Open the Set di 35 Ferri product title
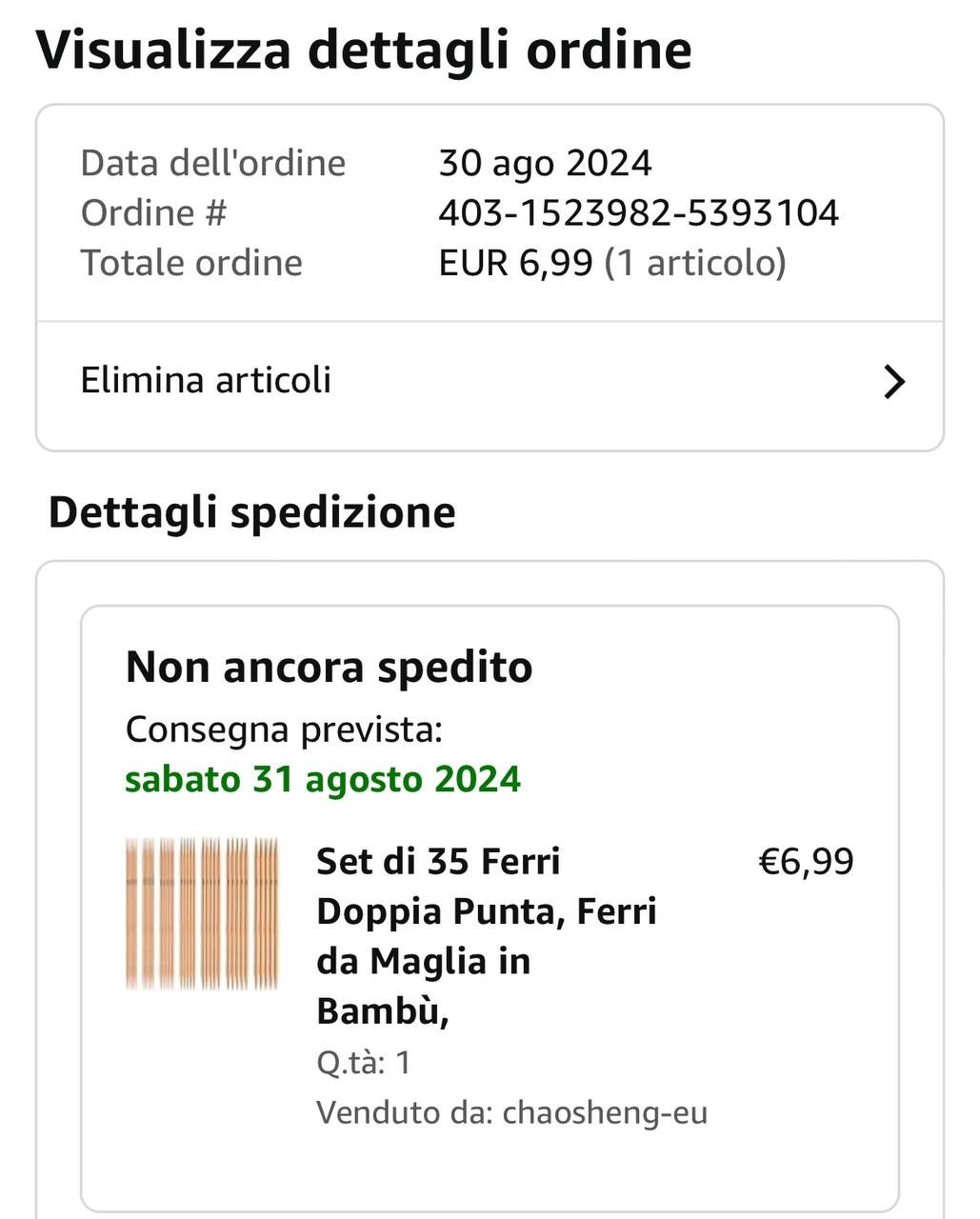Image resolution: width=980 pixels, height=1219 pixels. (x=486, y=935)
